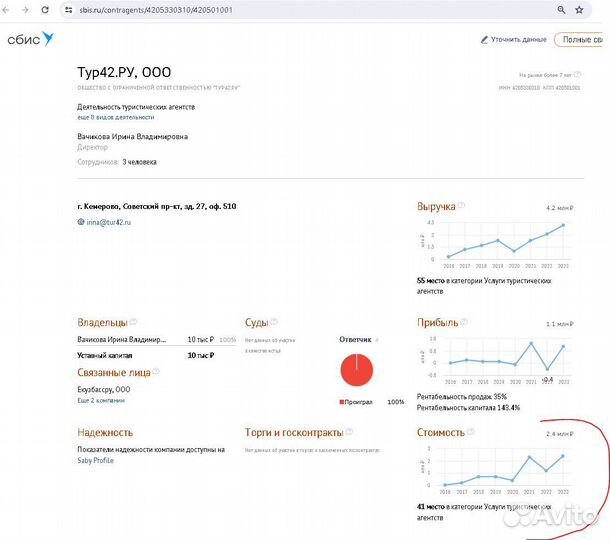This screenshot has height=540, width=610.
Task: Open the help icon next to Связанные лица
Action: 156,372
